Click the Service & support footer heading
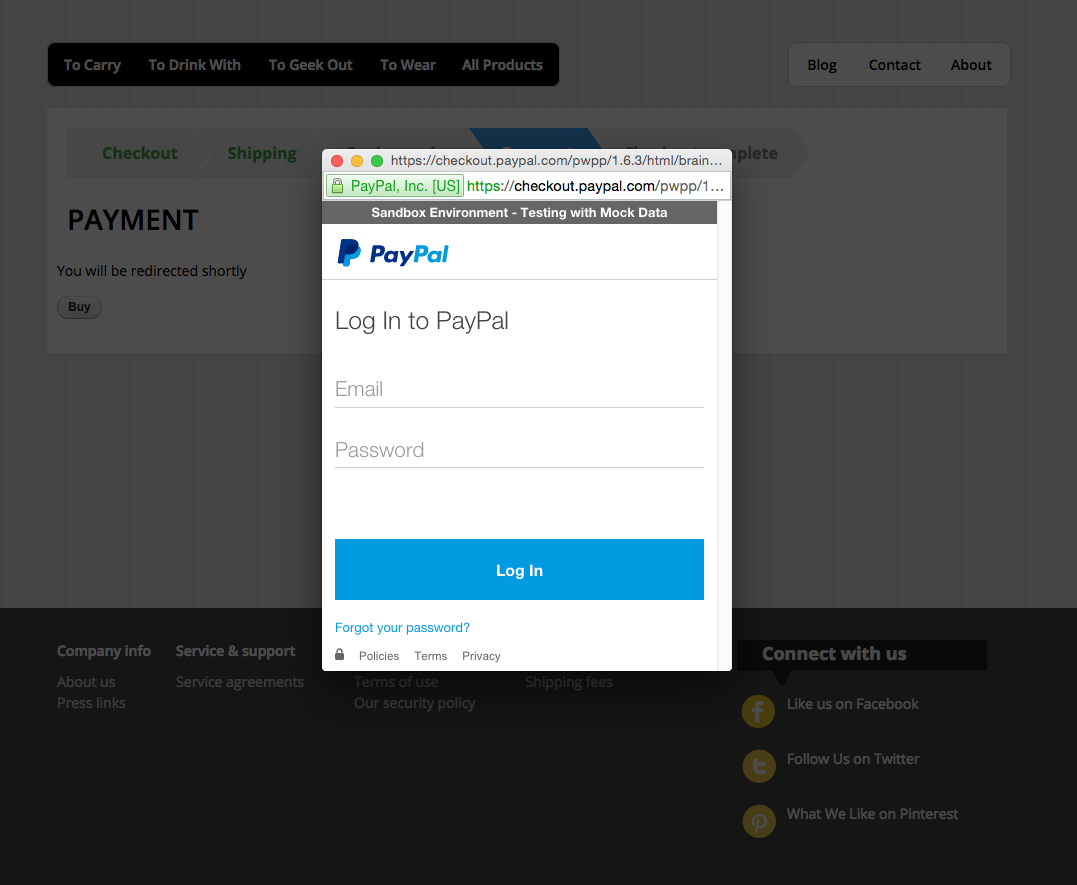This screenshot has width=1077, height=885. coord(236,651)
